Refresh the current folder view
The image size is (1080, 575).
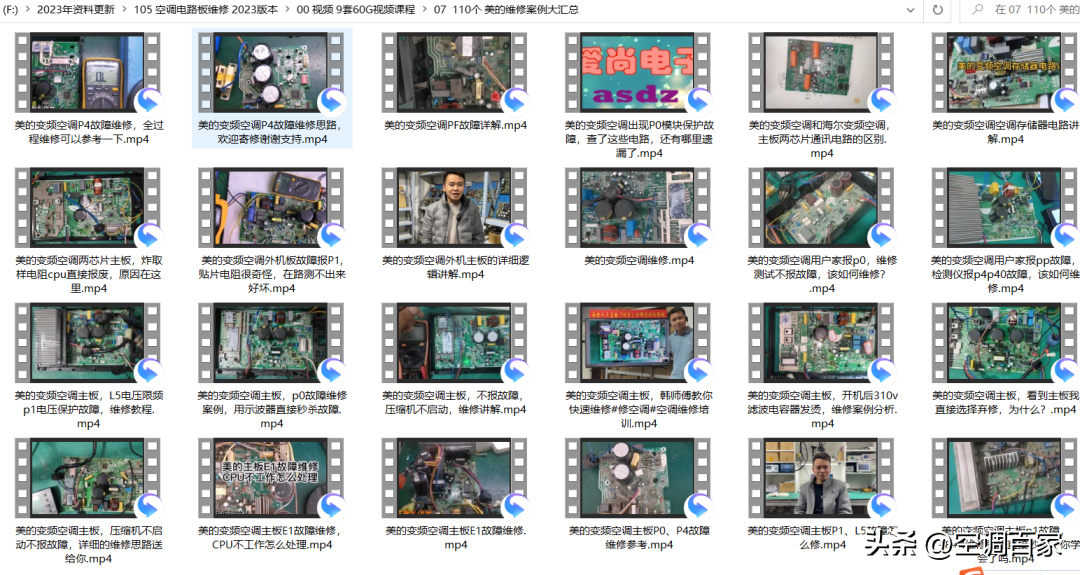(x=937, y=10)
